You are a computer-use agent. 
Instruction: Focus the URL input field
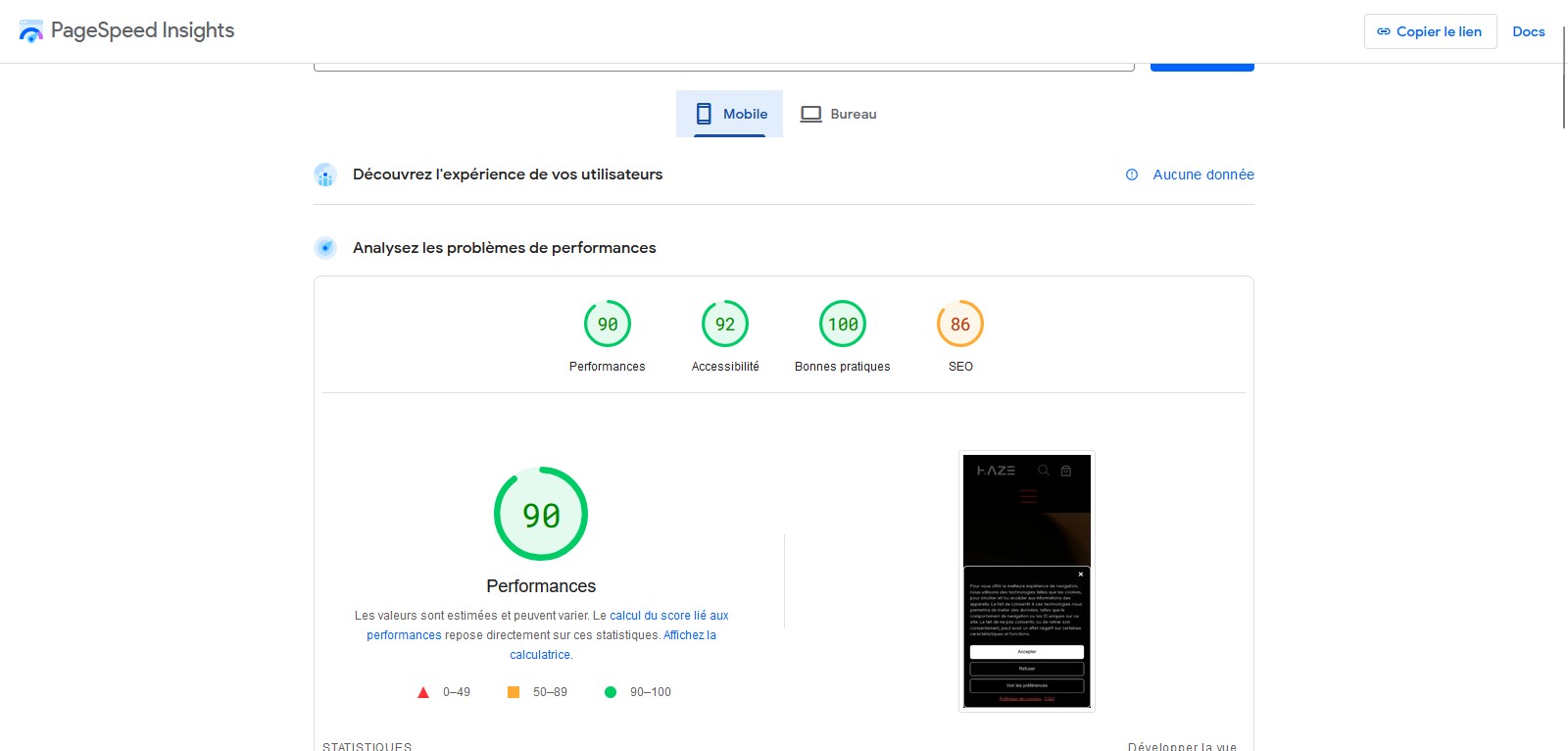[724, 67]
